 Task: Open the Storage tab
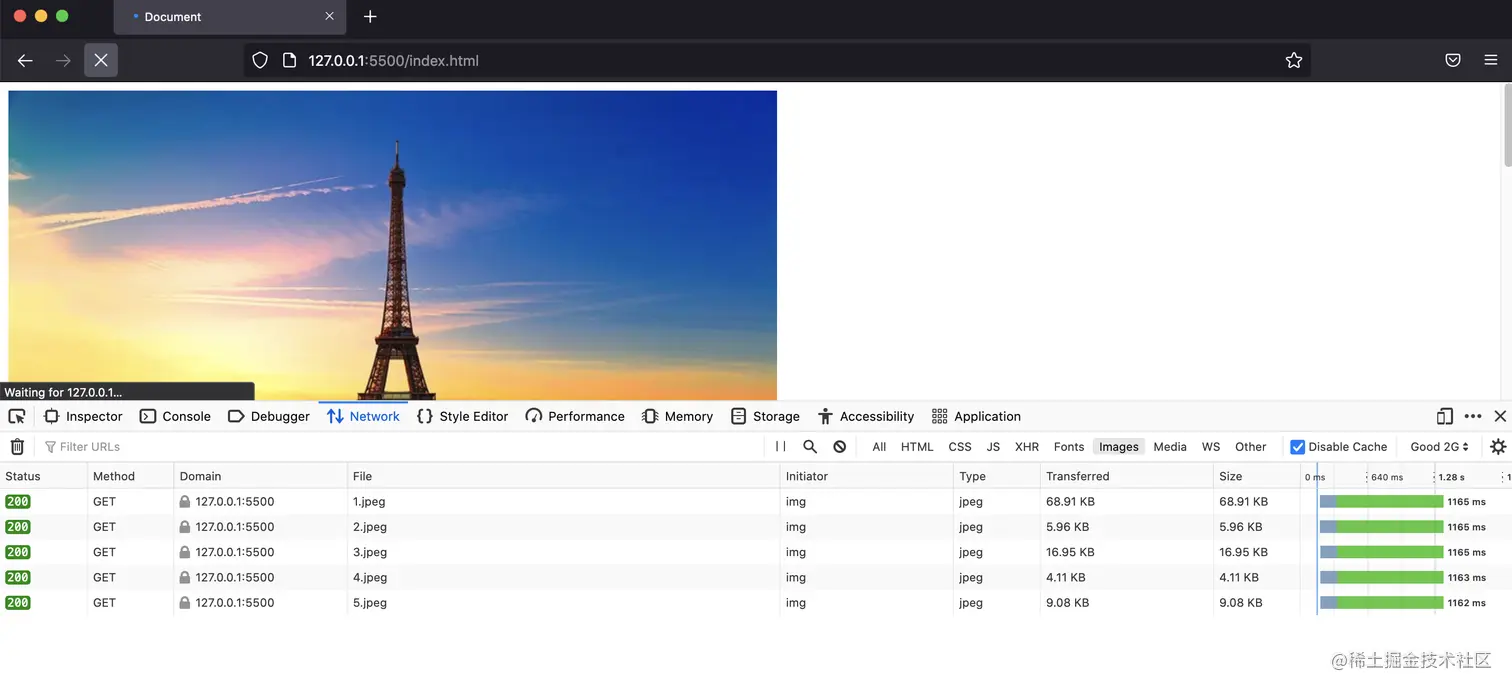tap(765, 416)
